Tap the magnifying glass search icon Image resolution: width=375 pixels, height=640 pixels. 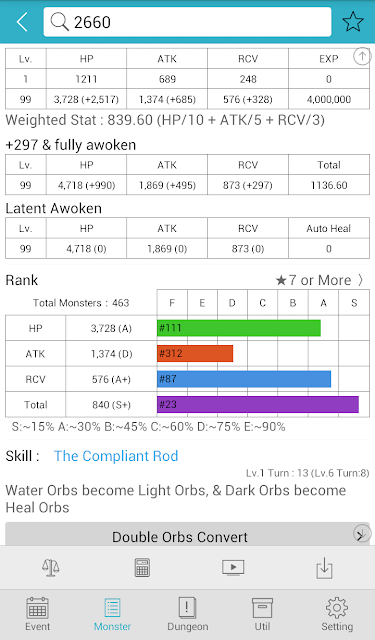coord(60,22)
